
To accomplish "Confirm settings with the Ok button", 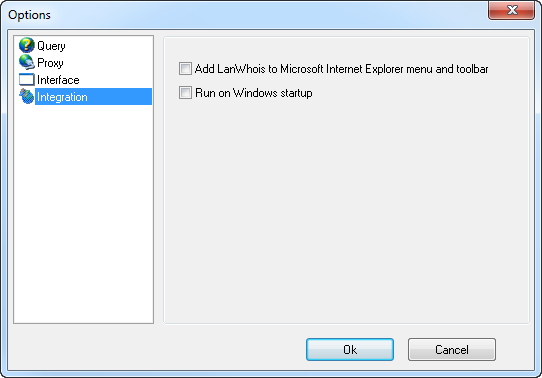I will tap(350, 350).
